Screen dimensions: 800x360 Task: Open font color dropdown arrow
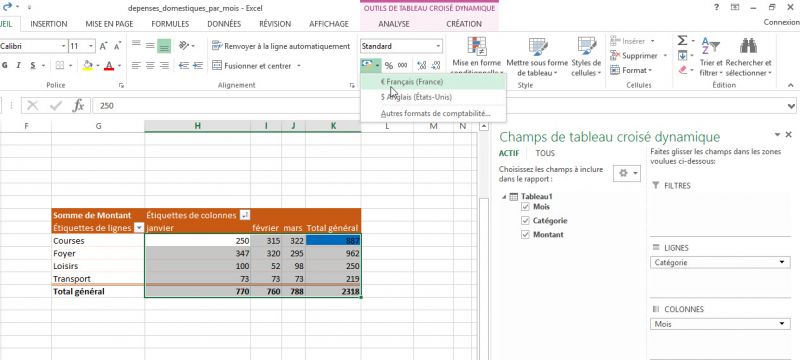[x=119, y=65]
